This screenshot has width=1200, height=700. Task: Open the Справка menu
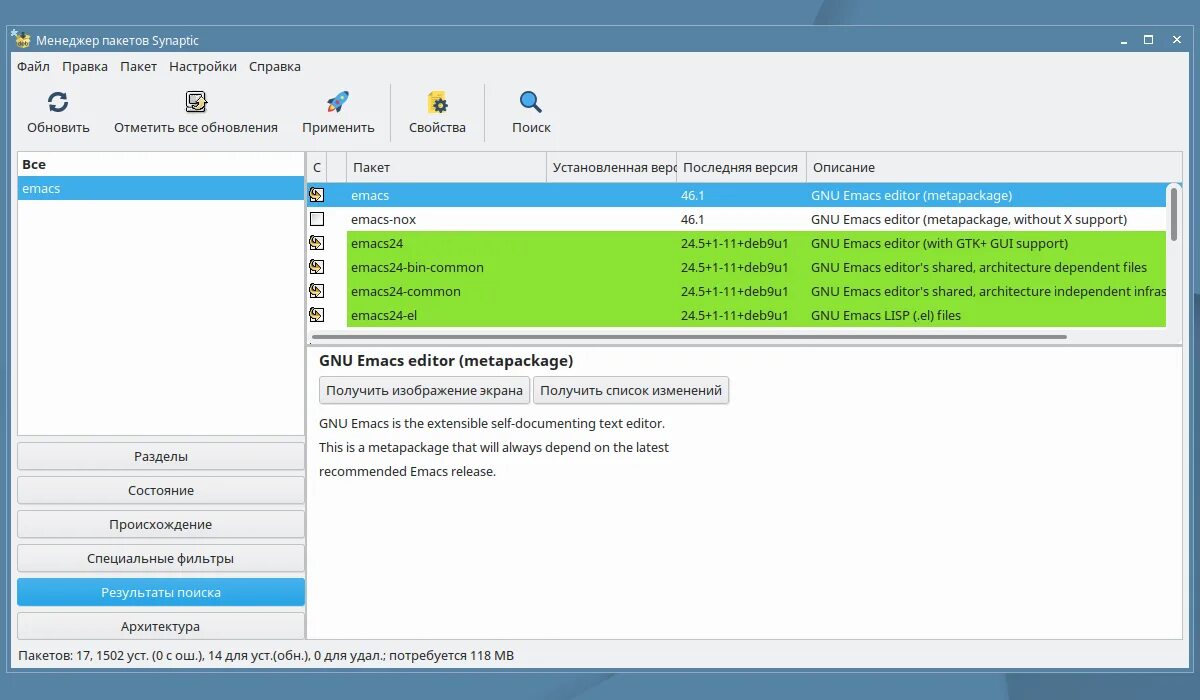click(275, 67)
